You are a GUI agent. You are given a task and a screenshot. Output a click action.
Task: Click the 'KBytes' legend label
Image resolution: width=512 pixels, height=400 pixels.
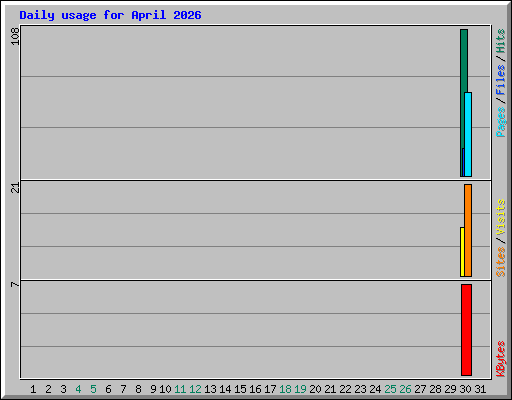501,359
